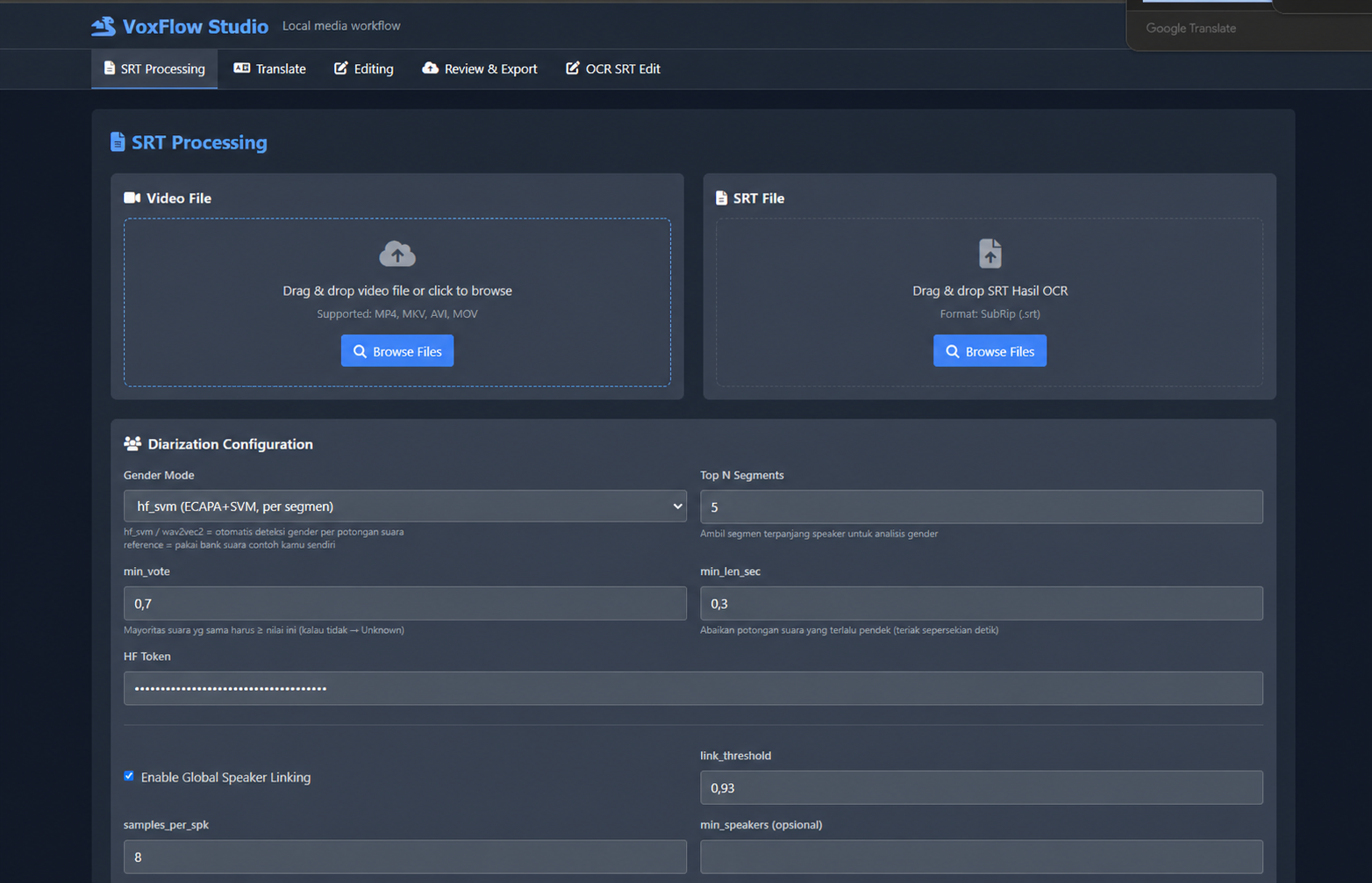Switch to the OCR SRT Edit tab

pos(612,68)
